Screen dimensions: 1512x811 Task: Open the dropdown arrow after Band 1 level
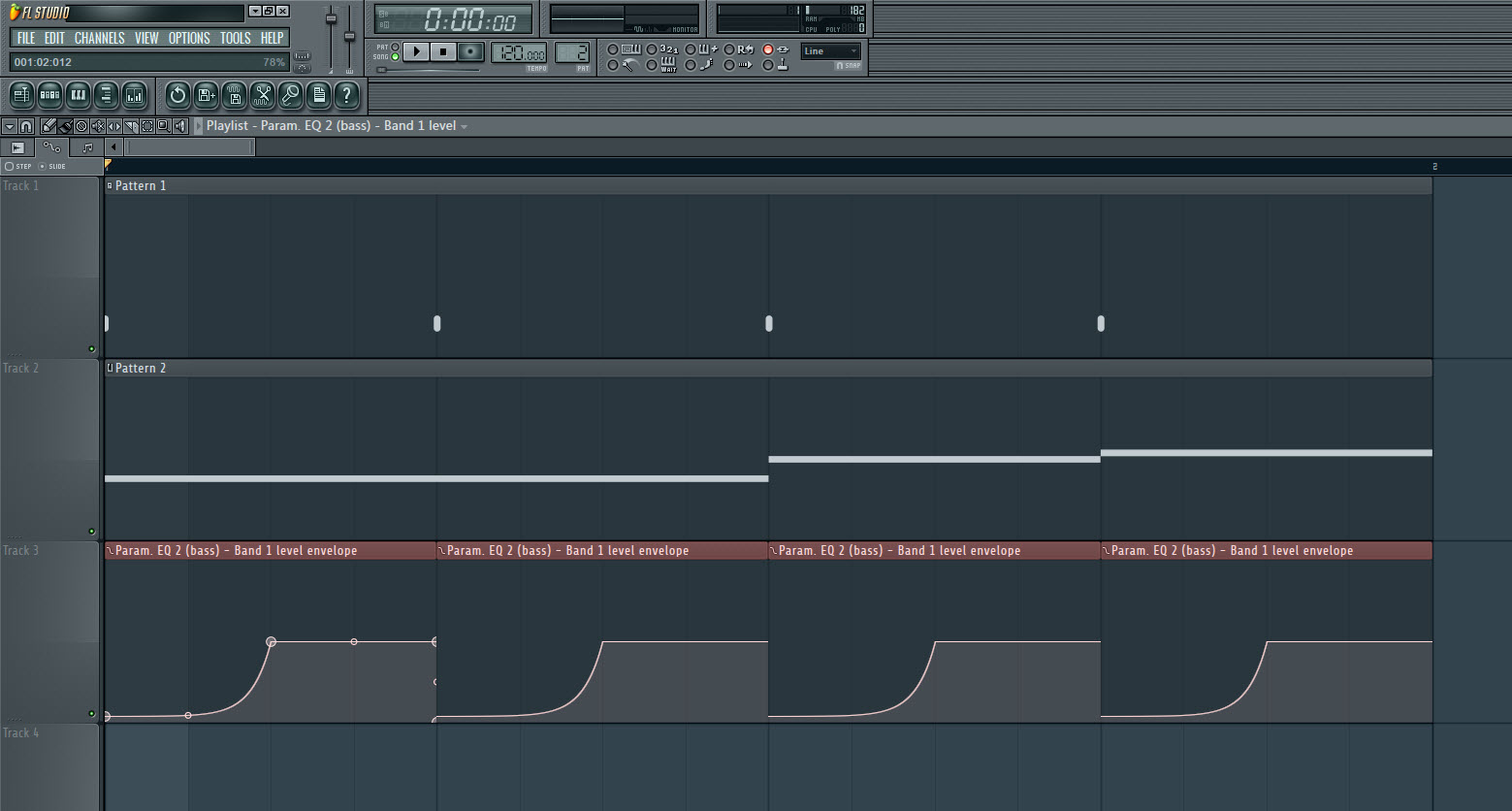465,127
